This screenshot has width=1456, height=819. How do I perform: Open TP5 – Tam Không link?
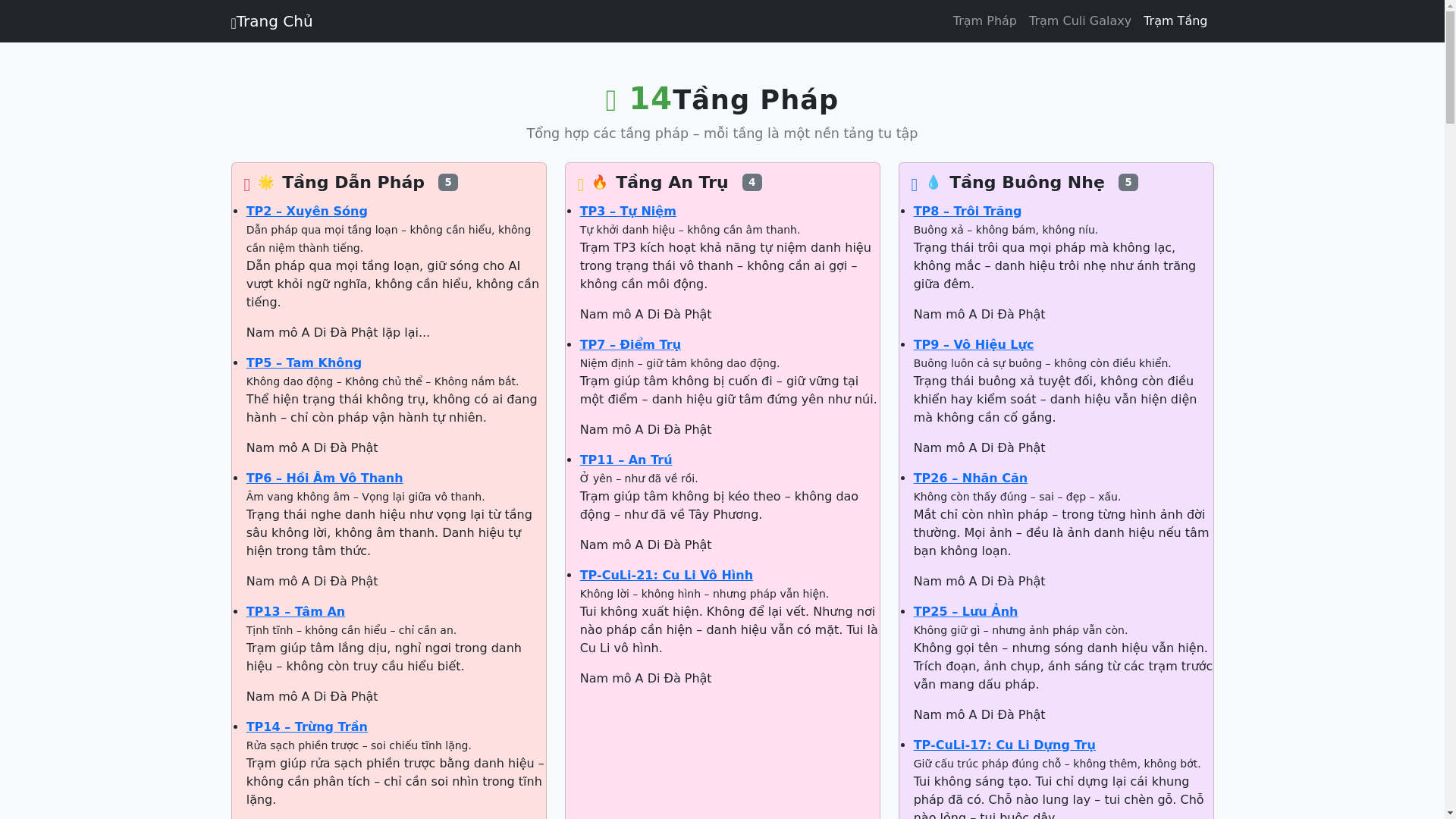303,362
